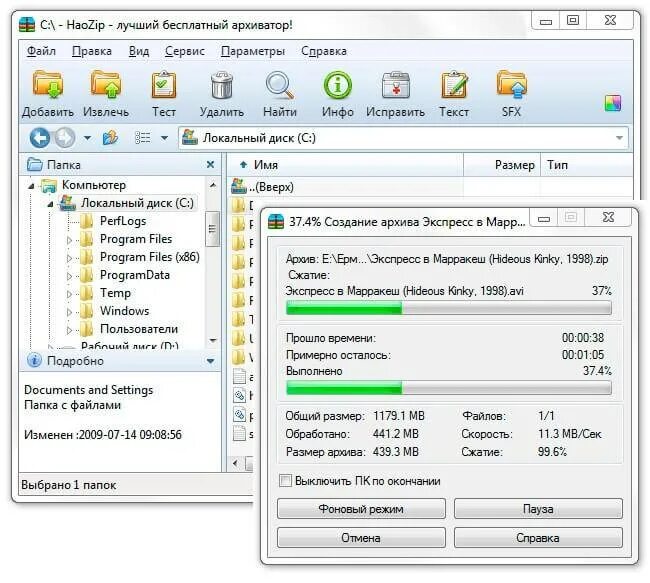The width and height of the screenshot is (650, 583).
Task: Click the Извлечь (Extract) toolbar icon
Action: tap(106, 85)
